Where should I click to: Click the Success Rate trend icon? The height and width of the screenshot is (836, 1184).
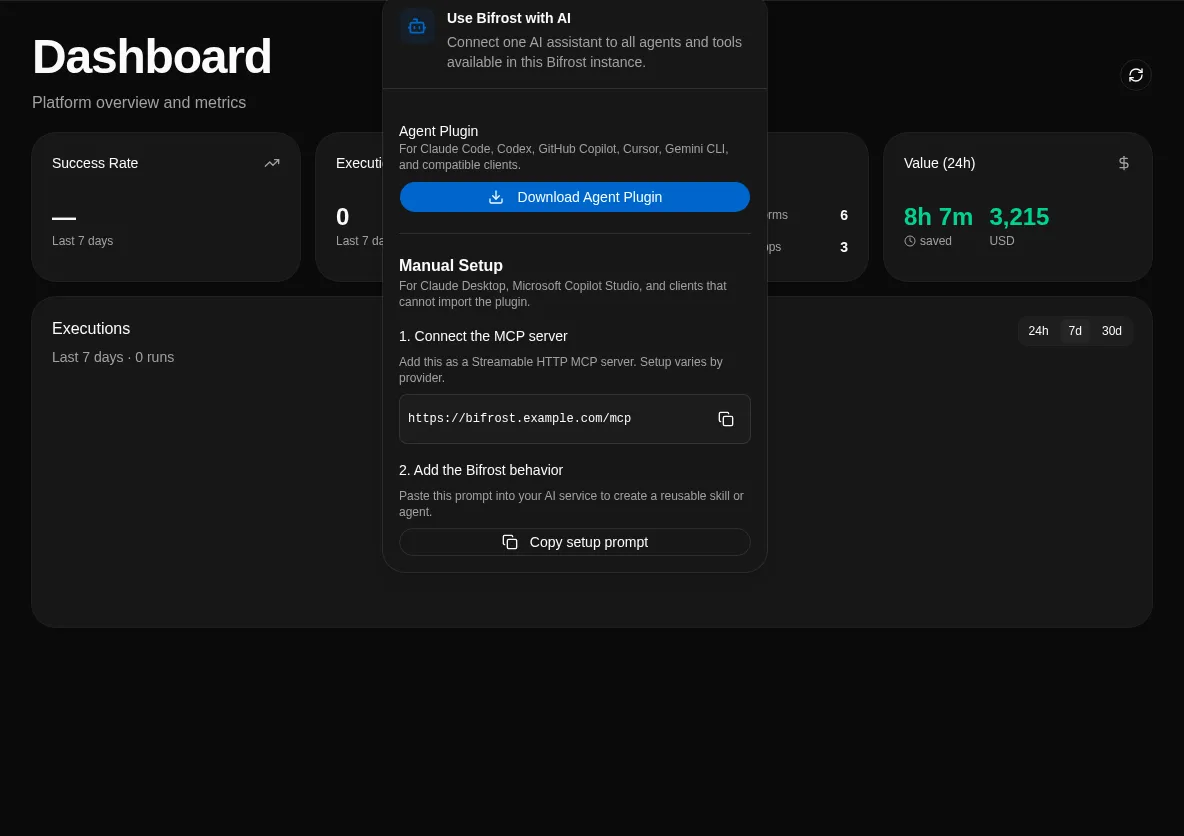click(272, 163)
